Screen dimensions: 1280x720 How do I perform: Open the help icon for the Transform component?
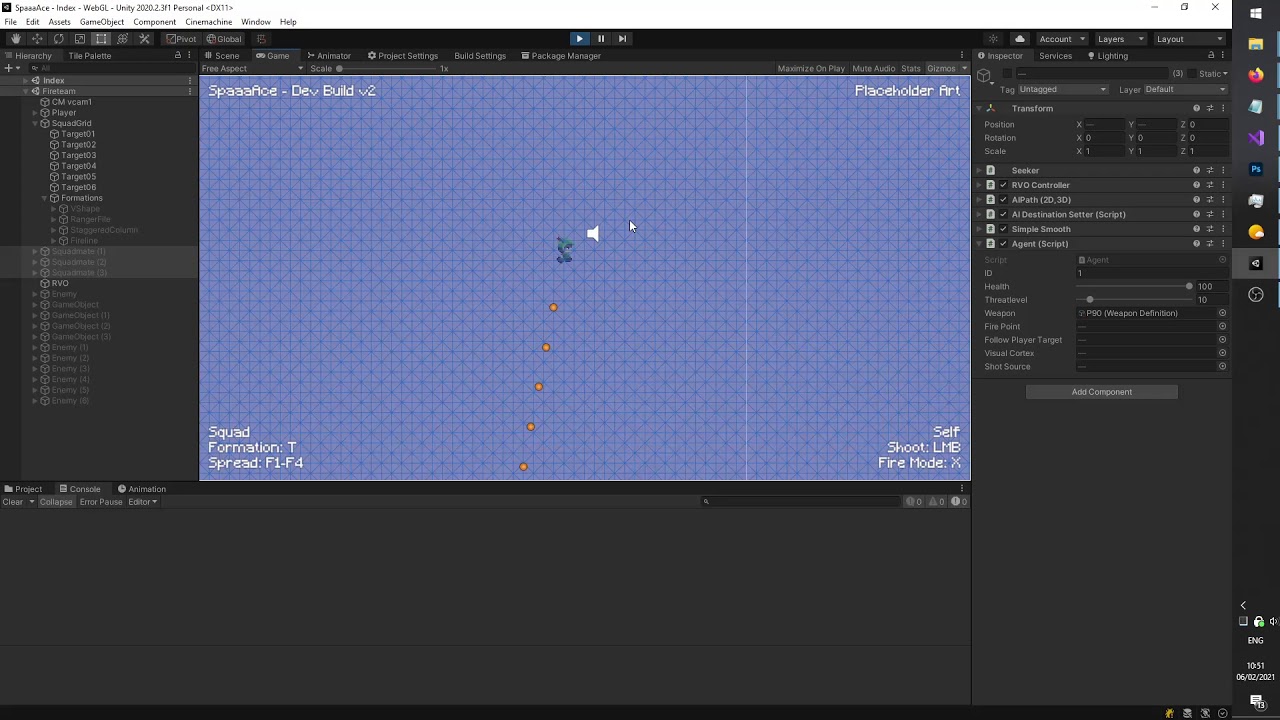(1196, 108)
